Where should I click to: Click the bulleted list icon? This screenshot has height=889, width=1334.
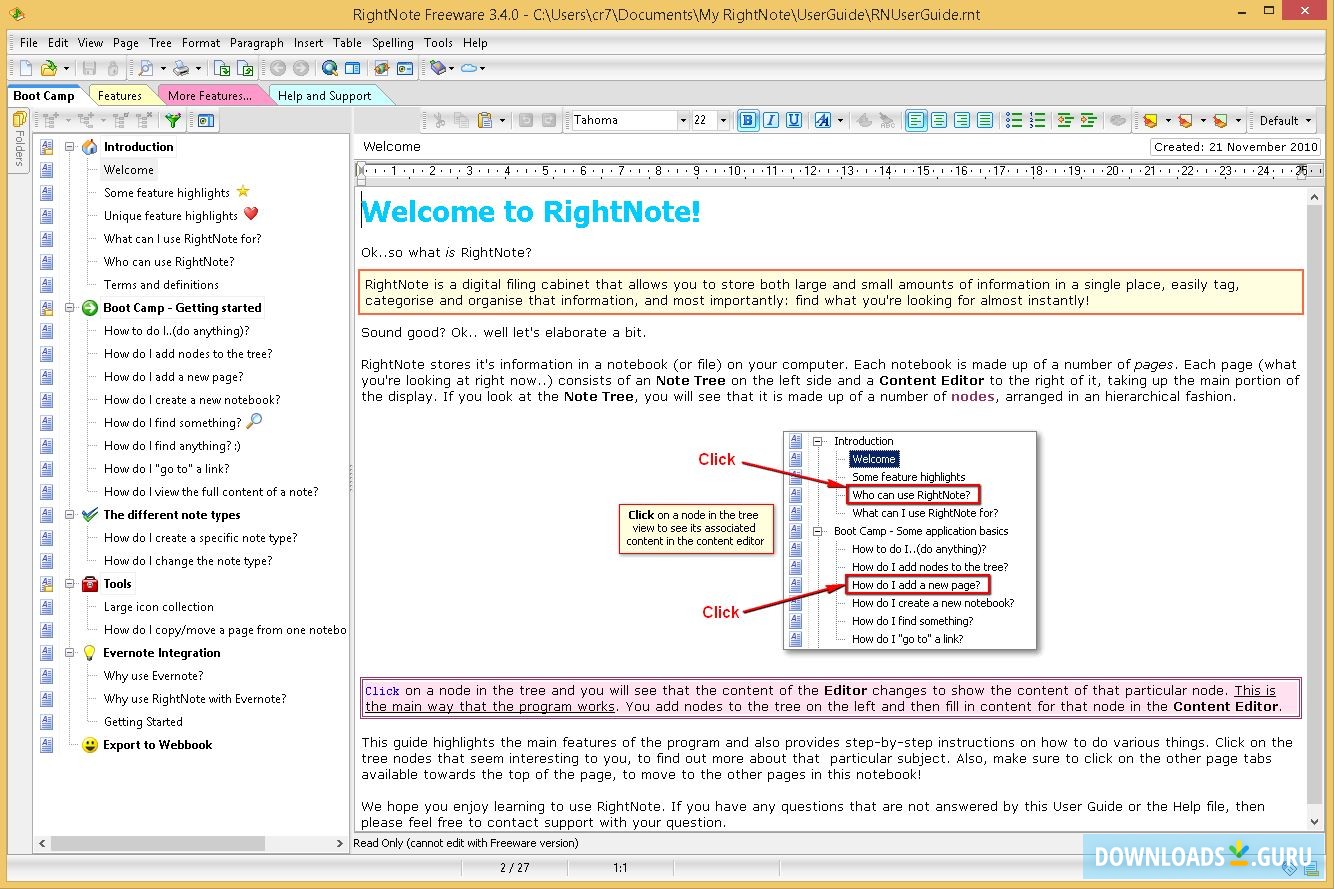(1014, 120)
